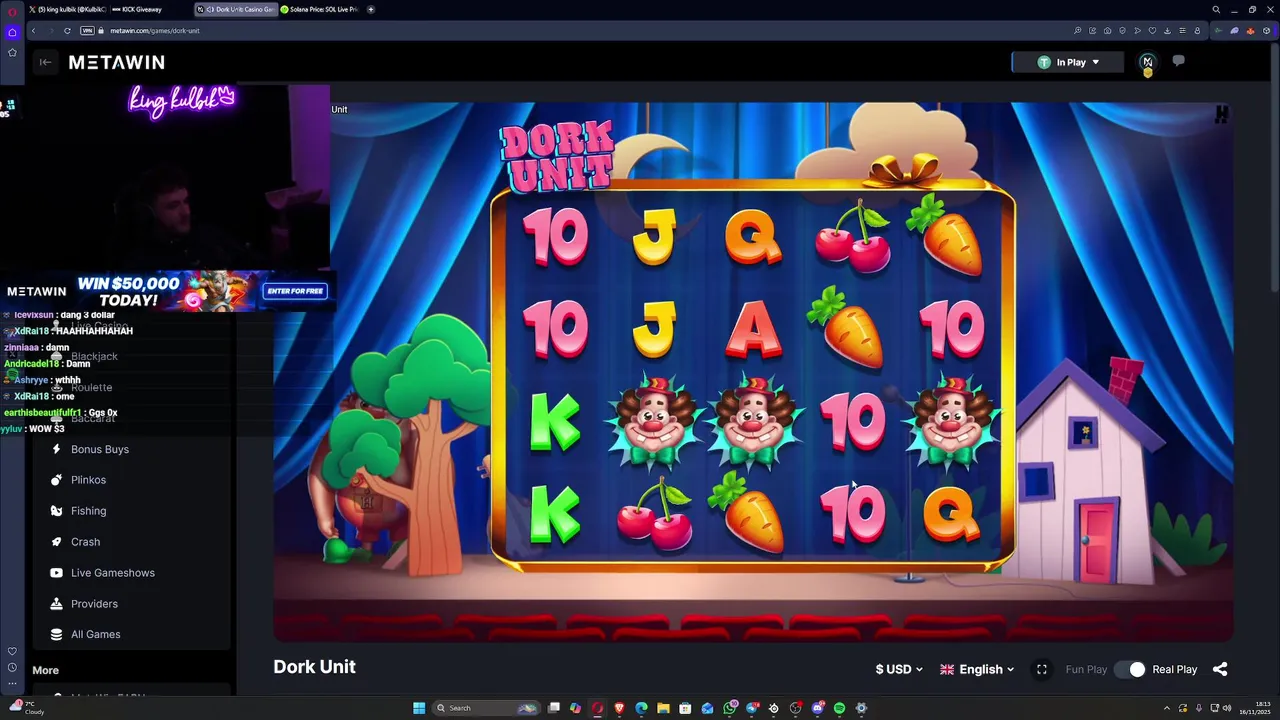The image size is (1280, 720).
Task: Open the MetaWin logo home link
Action: pos(116,62)
